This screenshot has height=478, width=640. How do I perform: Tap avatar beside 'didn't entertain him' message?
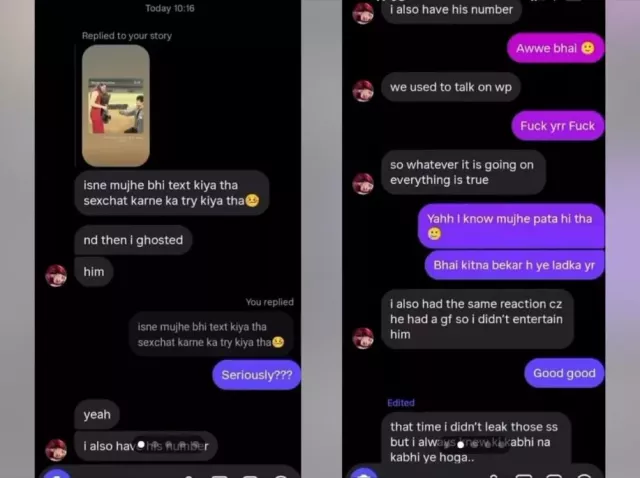363,338
